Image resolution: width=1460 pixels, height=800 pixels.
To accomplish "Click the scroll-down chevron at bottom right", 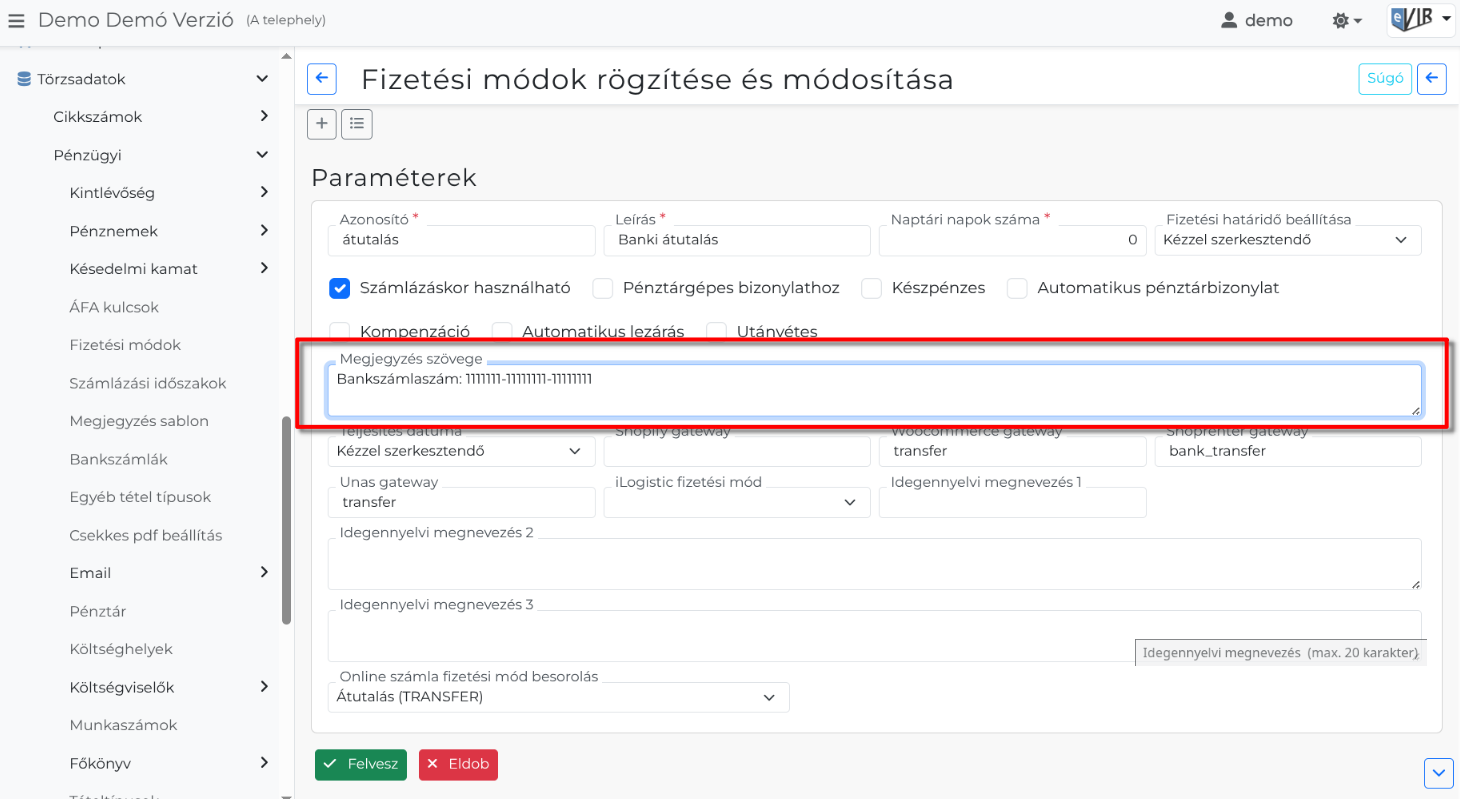I will click(1438, 773).
